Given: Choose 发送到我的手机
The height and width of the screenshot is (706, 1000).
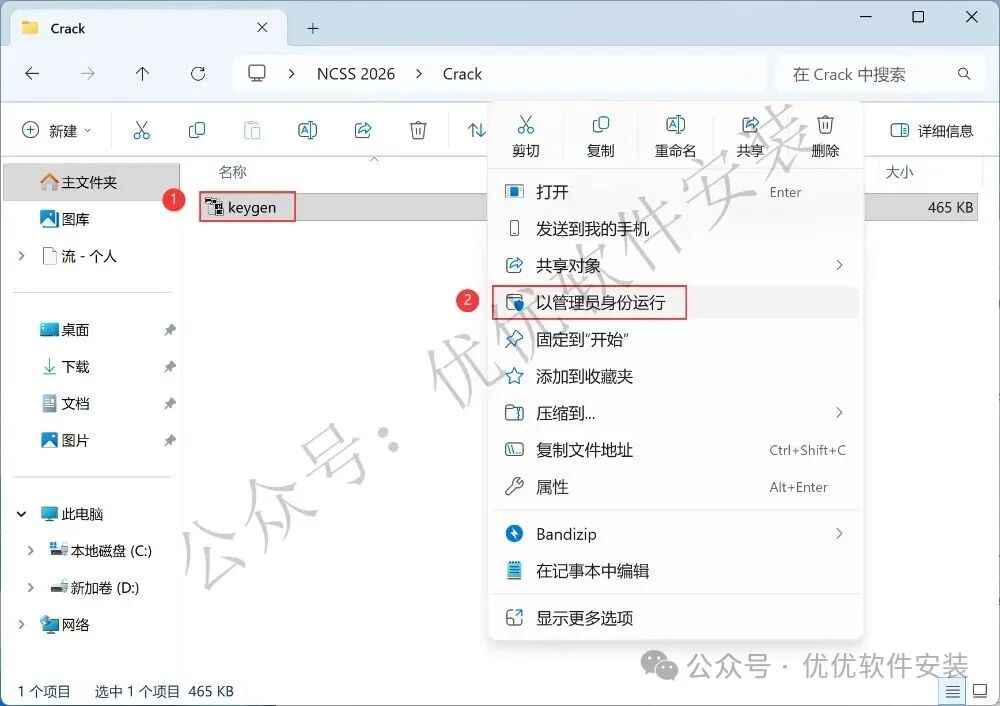Looking at the screenshot, I should point(675,228).
